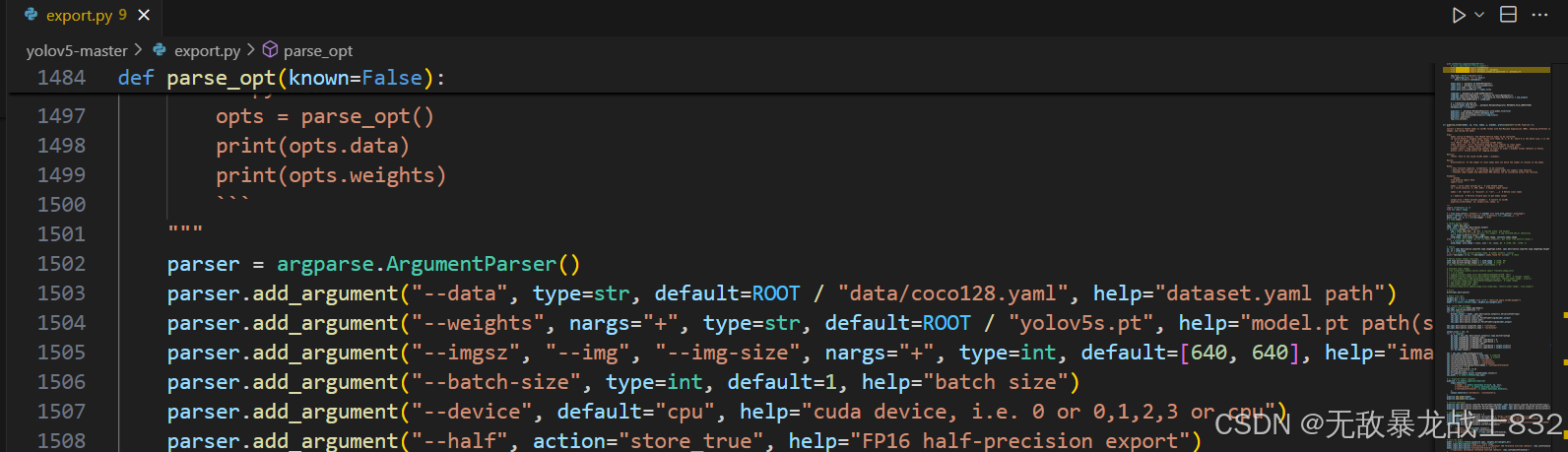Image resolution: width=1568 pixels, height=452 pixels.
Task: Click line number 1502
Action: [x=61, y=264]
